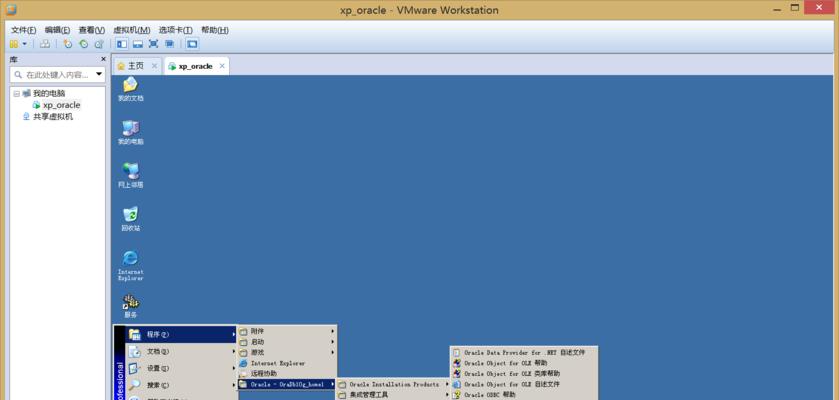Screen dimensions: 839x400
Task: Expand Oracle - OraDb10g_home1 submenu
Action: (287, 384)
